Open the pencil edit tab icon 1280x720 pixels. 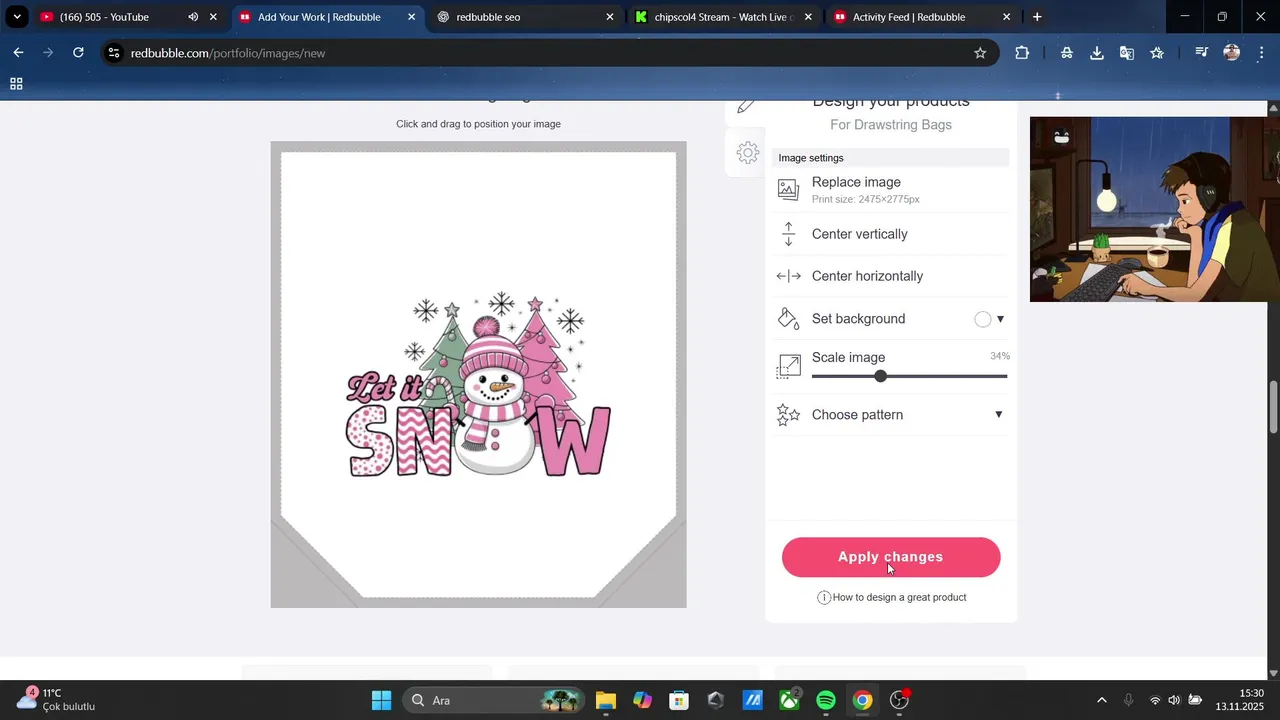point(746,106)
